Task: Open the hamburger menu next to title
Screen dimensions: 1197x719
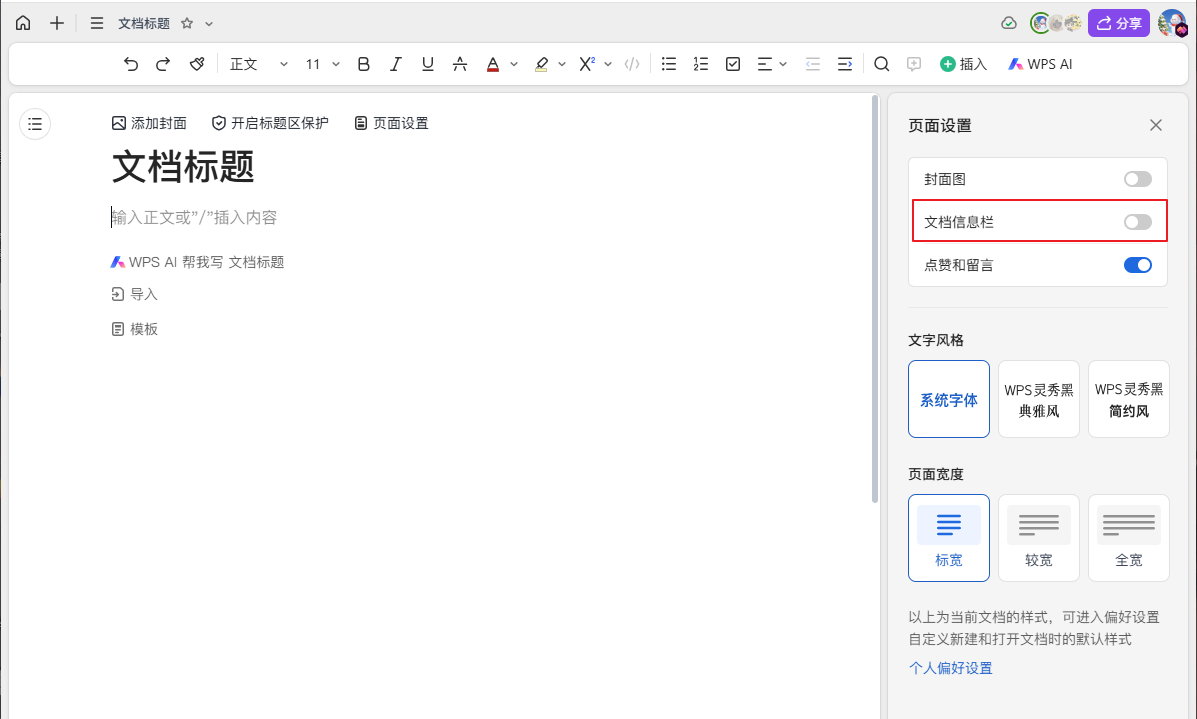Action: point(96,23)
